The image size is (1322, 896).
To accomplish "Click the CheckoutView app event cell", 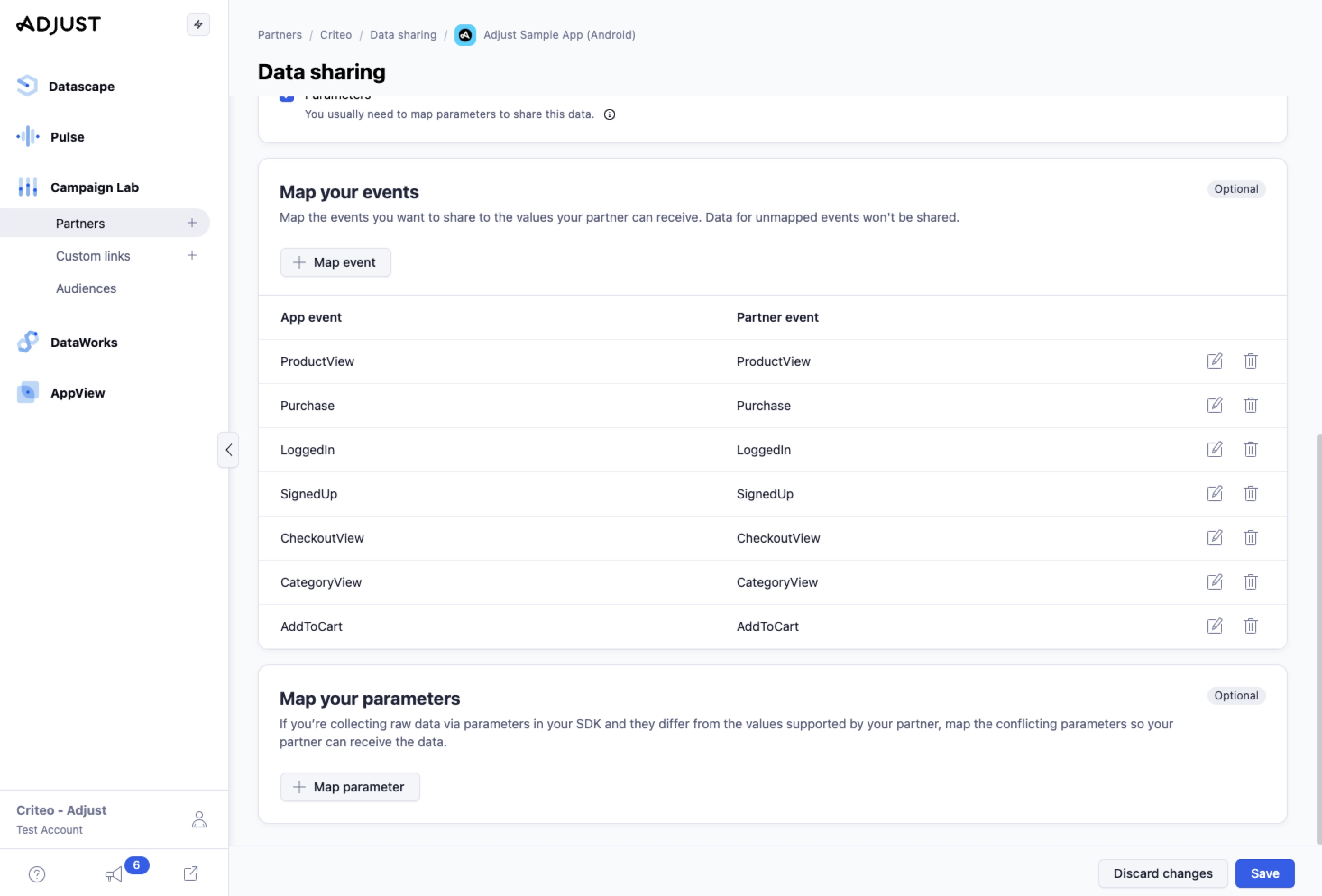I will [322, 538].
